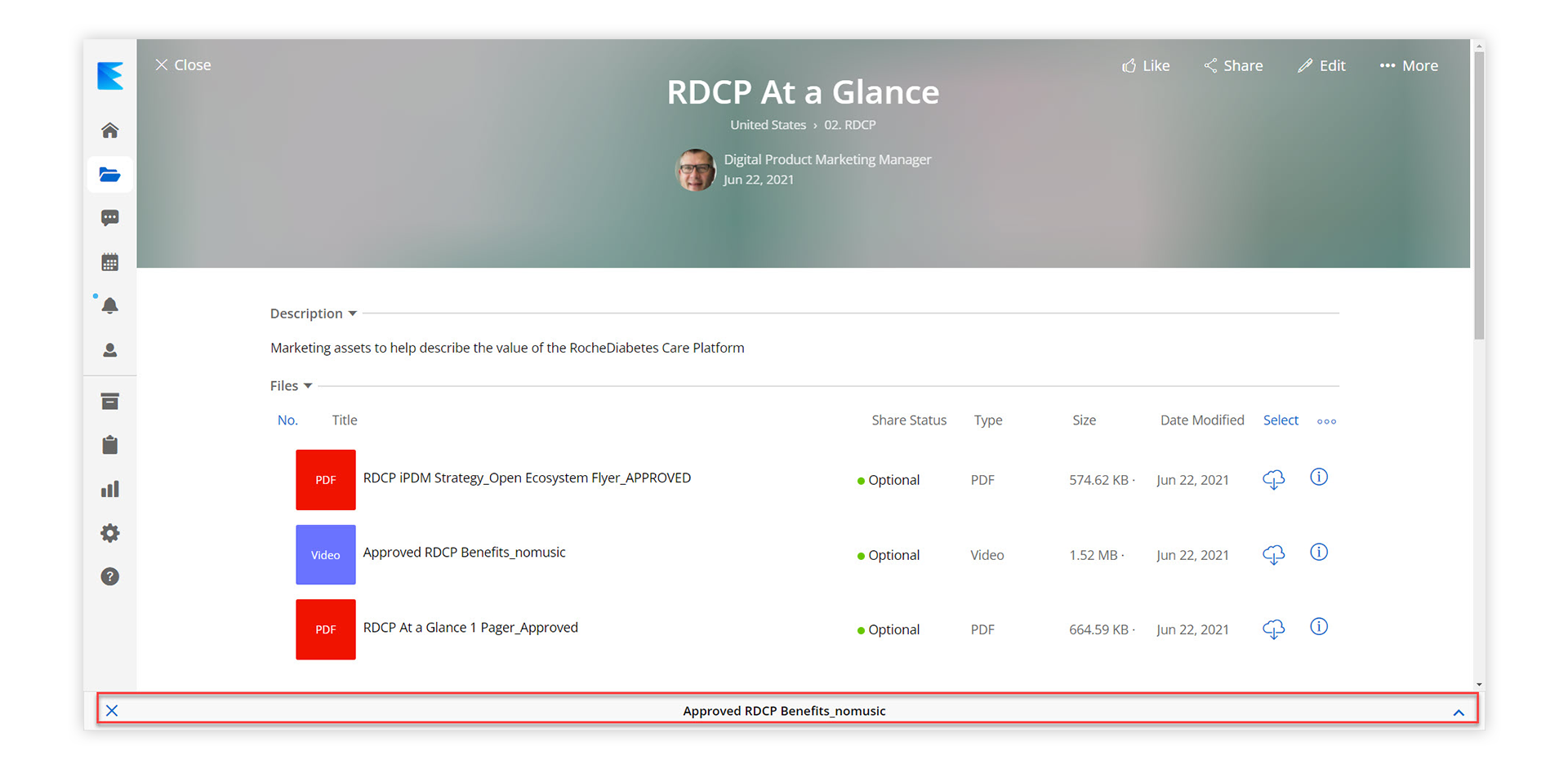Image resolution: width=1568 pixels, height=773 pixels.
Task: Click scrollbar down arrow
Action: pos(1479,685)
